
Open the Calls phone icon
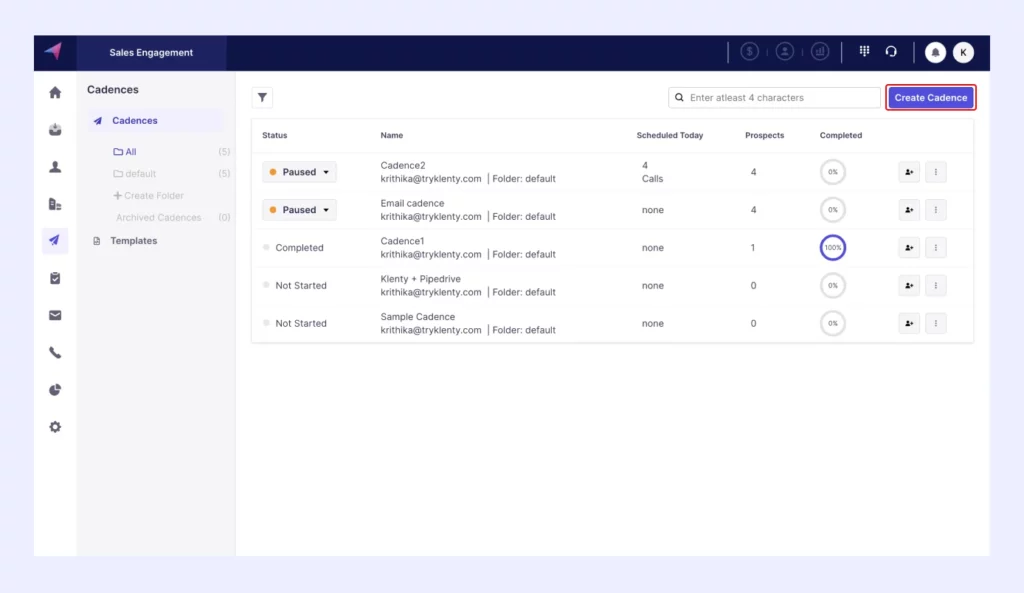coord(55,352)
